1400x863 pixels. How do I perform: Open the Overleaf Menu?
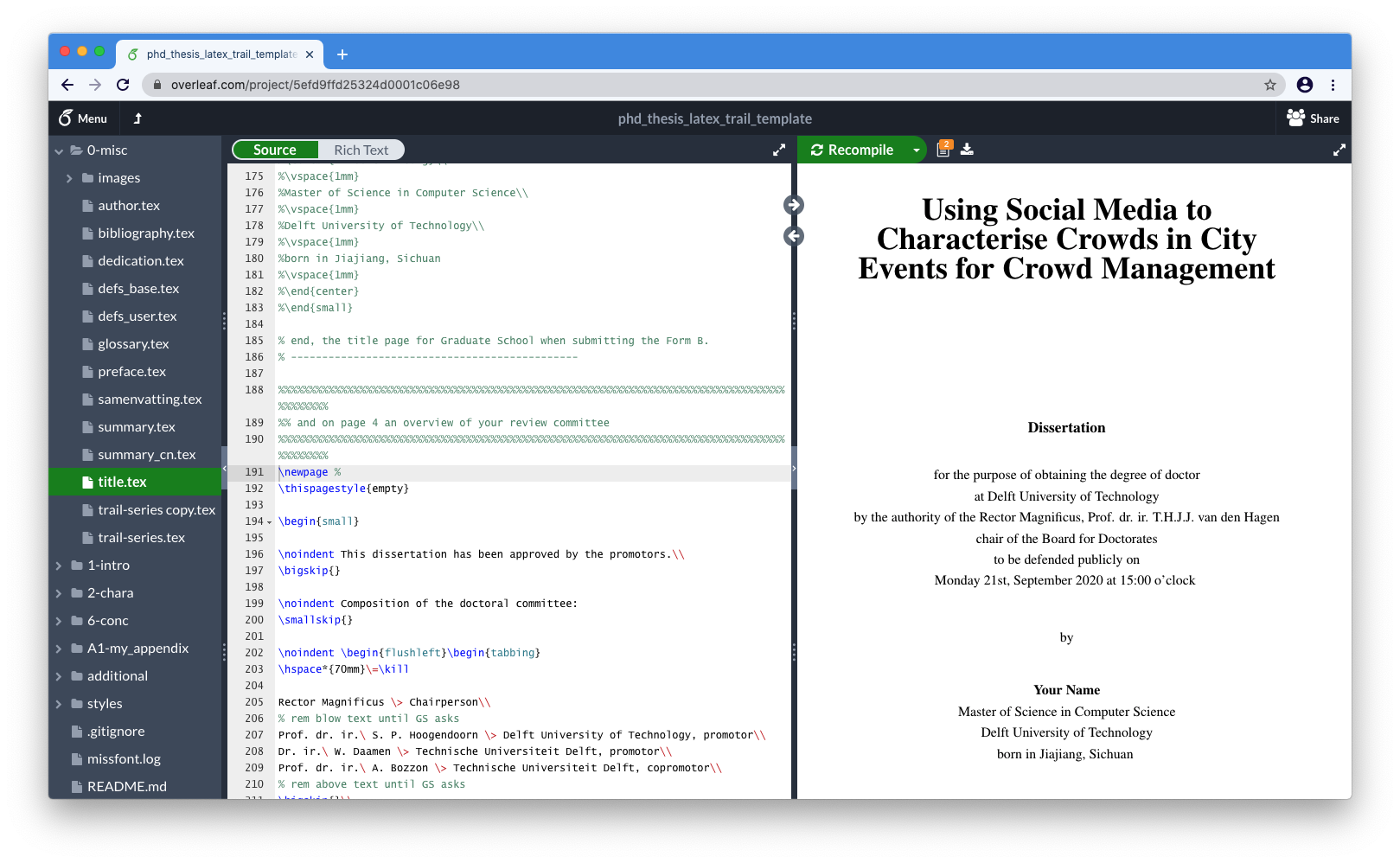pyautogui.click(x=83, y=118)
